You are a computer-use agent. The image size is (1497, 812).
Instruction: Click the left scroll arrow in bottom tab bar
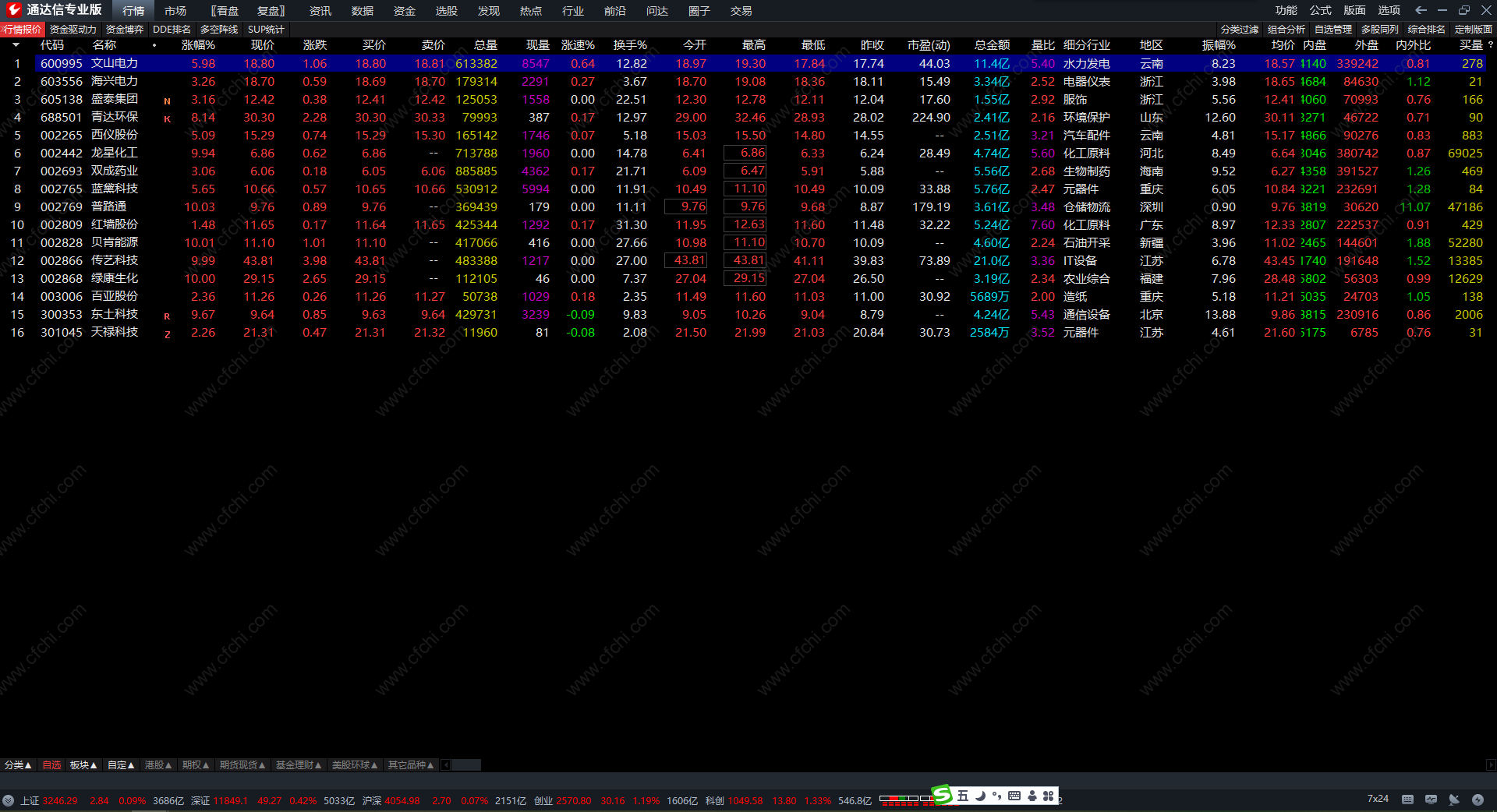[446, 765]
